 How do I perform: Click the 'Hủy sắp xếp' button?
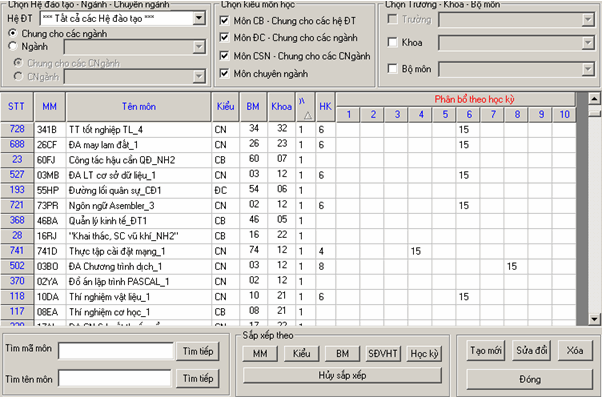342,375
